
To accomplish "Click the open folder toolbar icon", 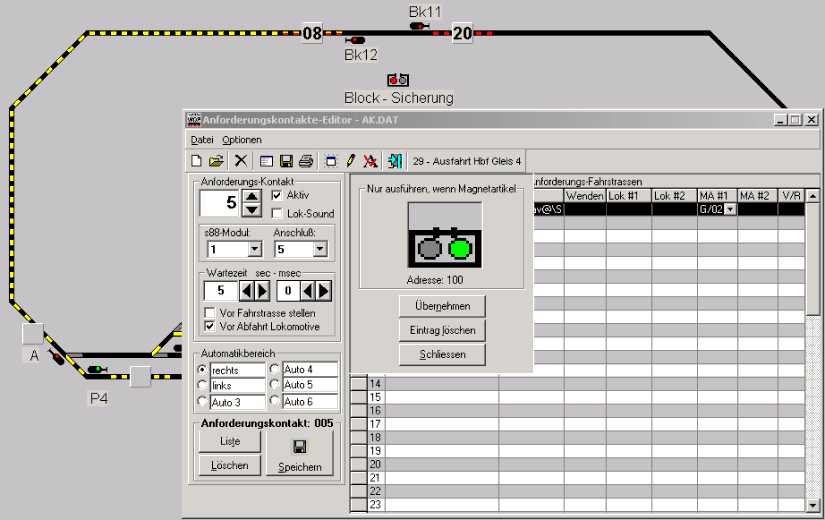I will click(x=215, y=161).
